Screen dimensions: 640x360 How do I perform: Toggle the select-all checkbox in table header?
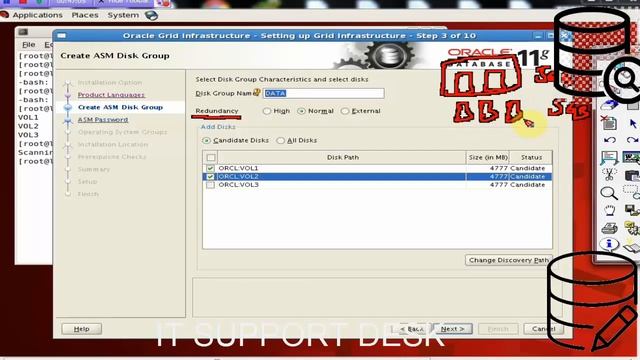pyautogui.click(x=211, y=158)
